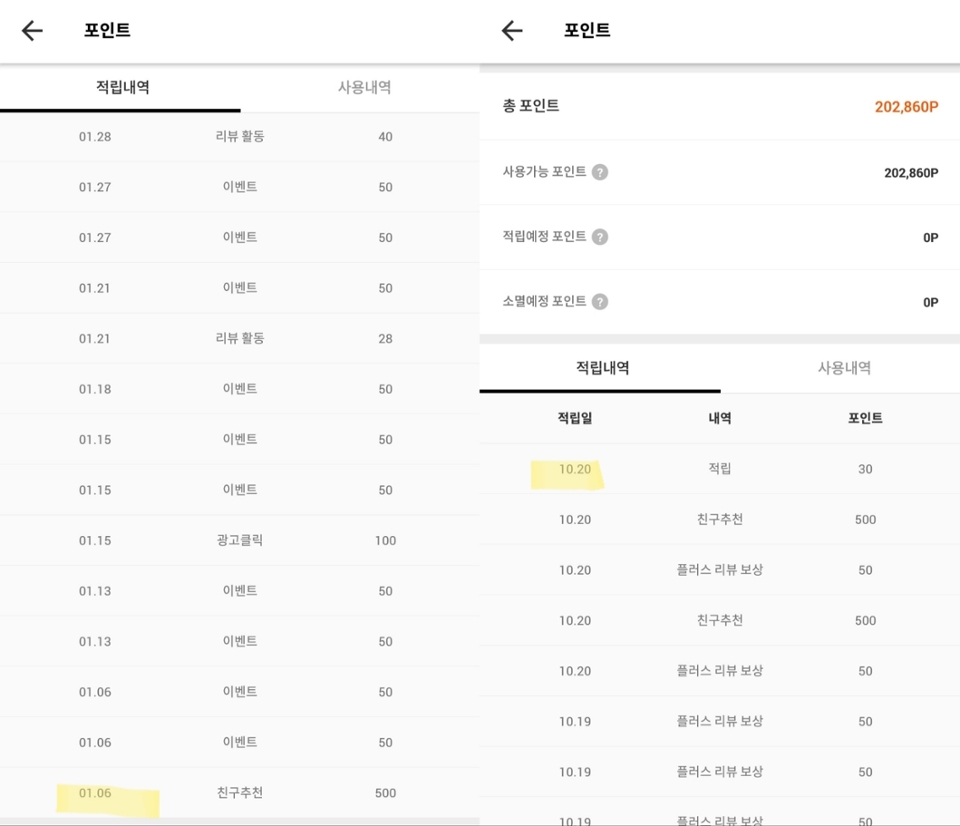This screenshot has height=826, width=960.
Task: Tap the highlighted 01.06 date
Action: coord(96,793)
